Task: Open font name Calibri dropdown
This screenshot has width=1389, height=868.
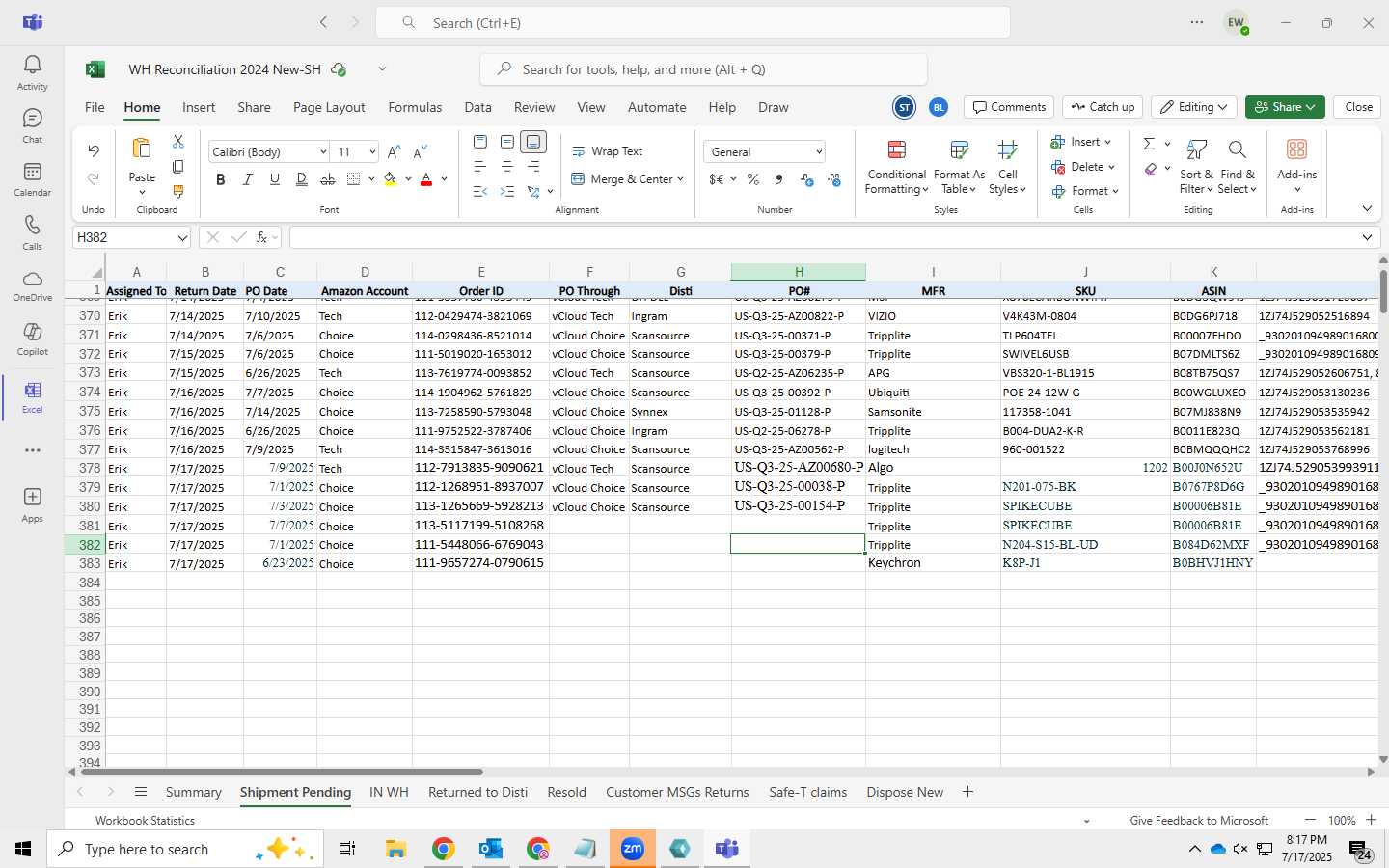Action: click(322, 152)
